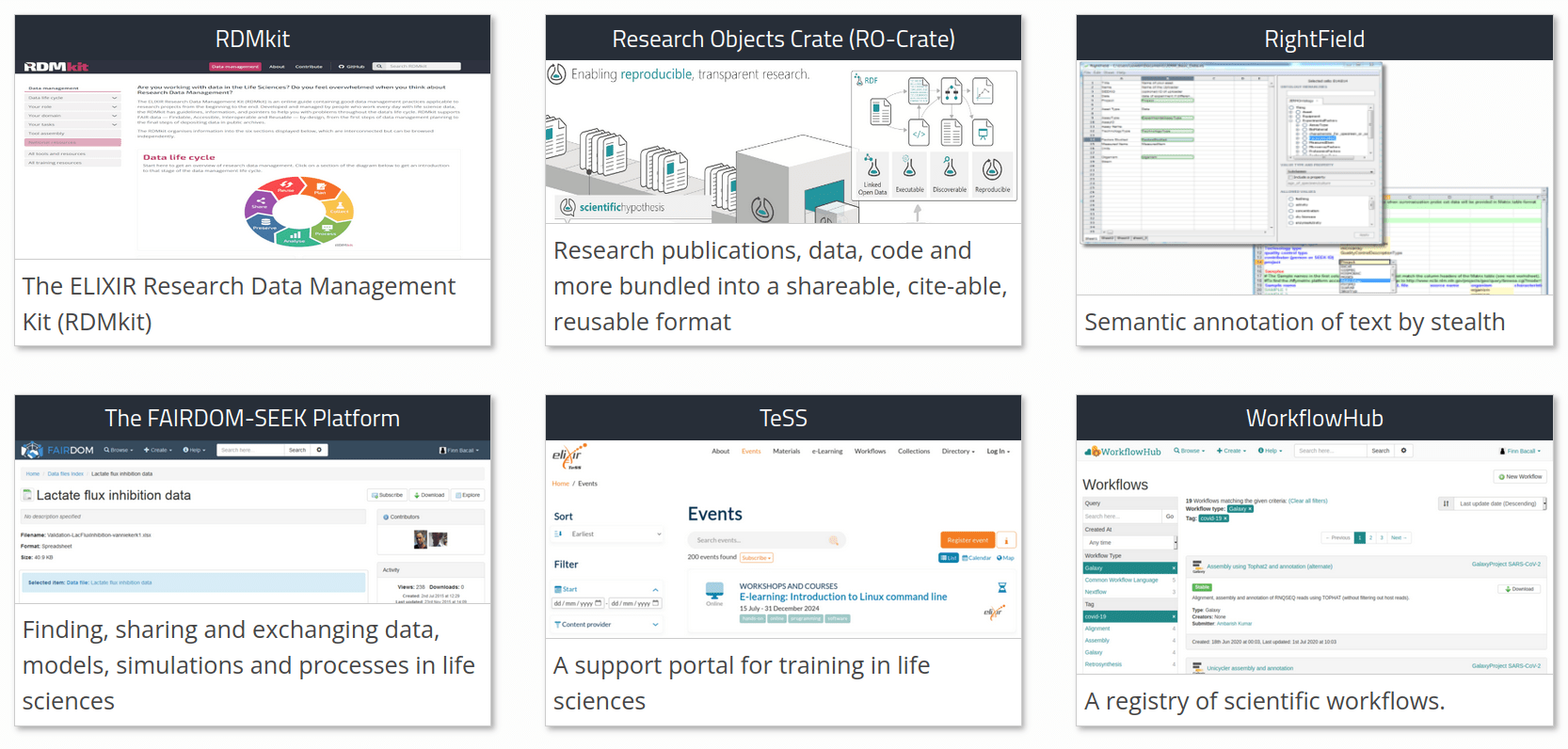Screen dimensions: 1568x749
Task: Click the TeSS Events page screenshot thumbnail
Action: [x=783, y=539]
